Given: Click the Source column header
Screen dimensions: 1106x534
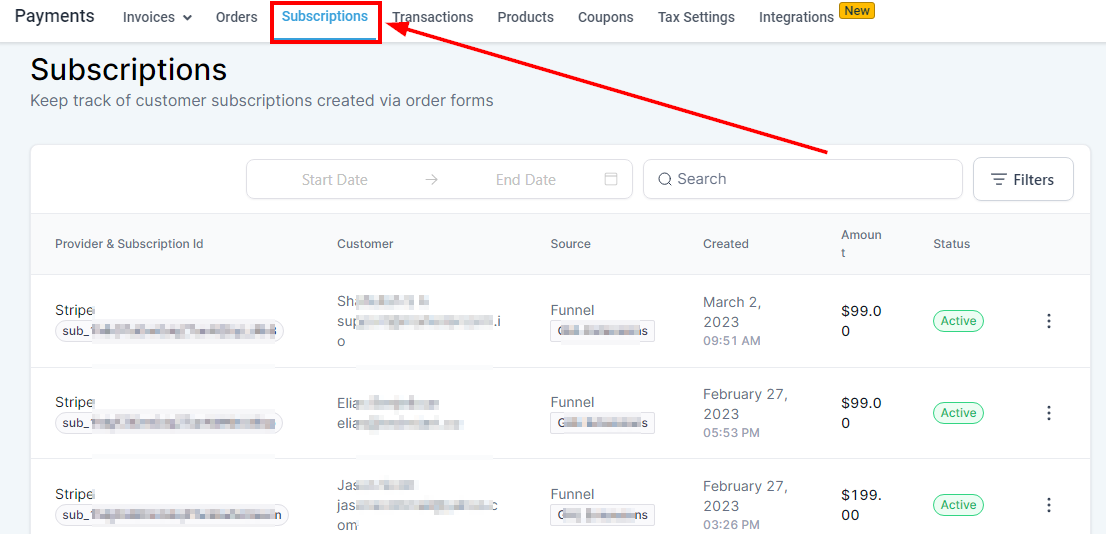Looking at the screenshot, I should coord(571,244).
